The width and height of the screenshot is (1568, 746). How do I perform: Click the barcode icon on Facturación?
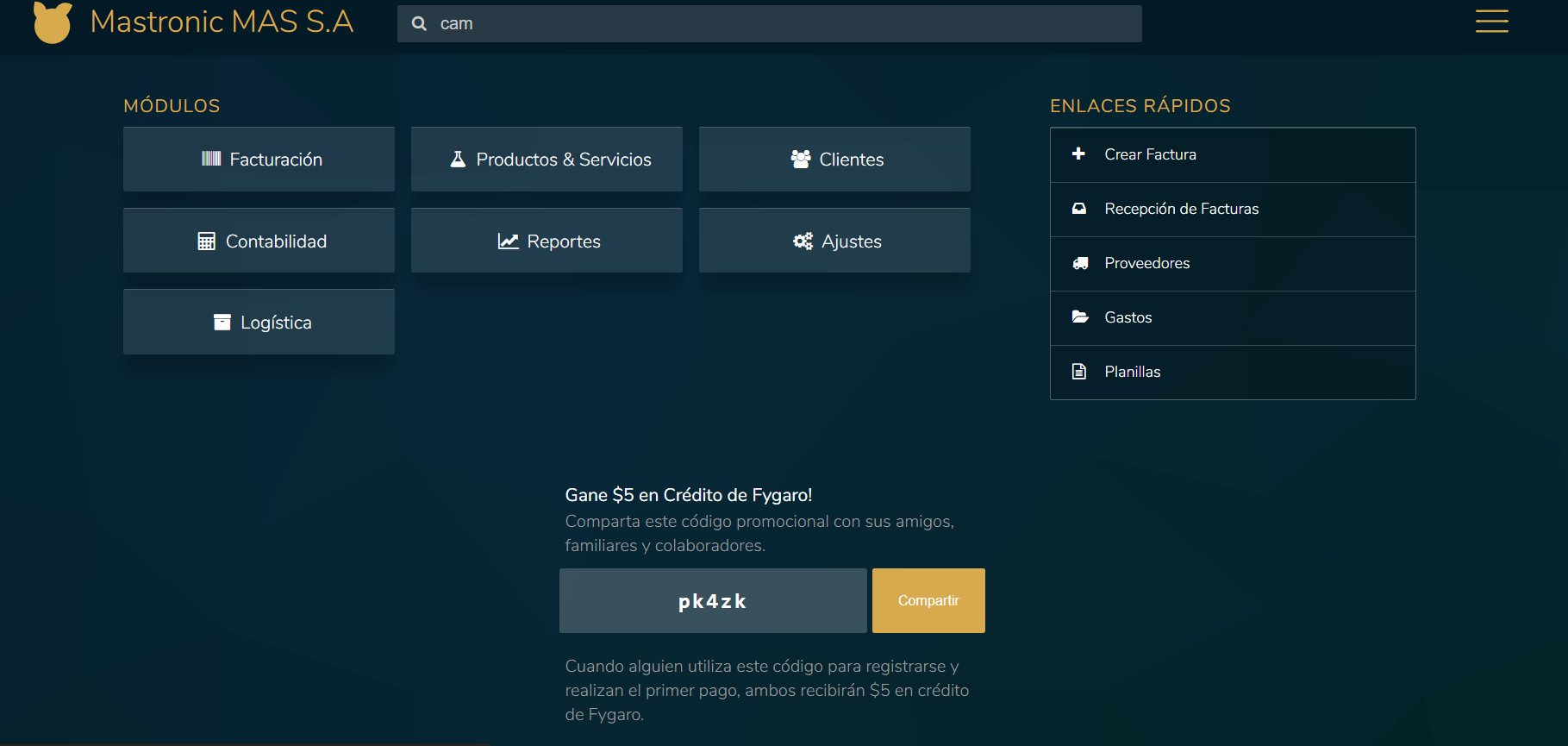pos(211,159)
